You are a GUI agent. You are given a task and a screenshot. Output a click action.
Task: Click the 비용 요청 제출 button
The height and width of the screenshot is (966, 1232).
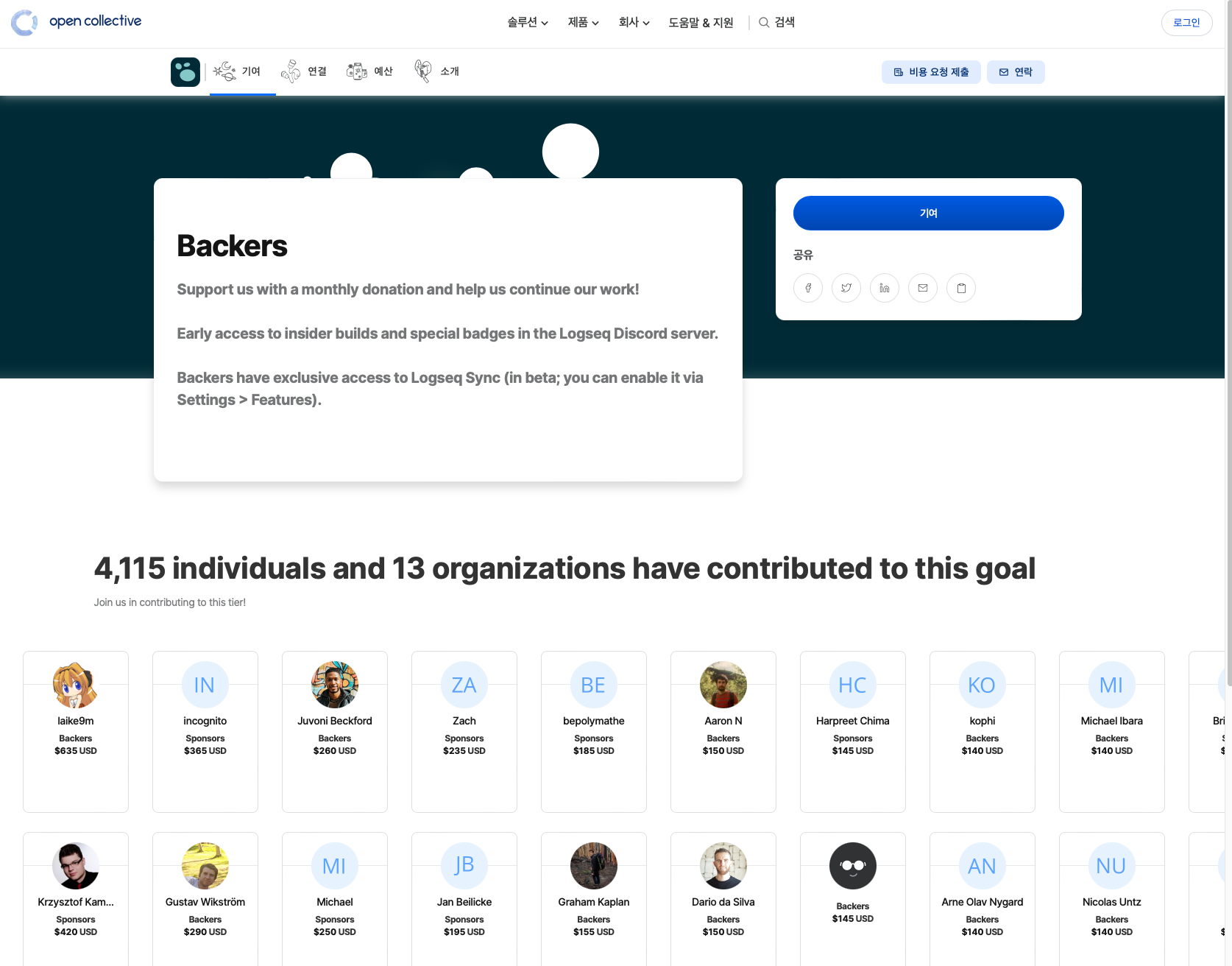click(931, 72)
